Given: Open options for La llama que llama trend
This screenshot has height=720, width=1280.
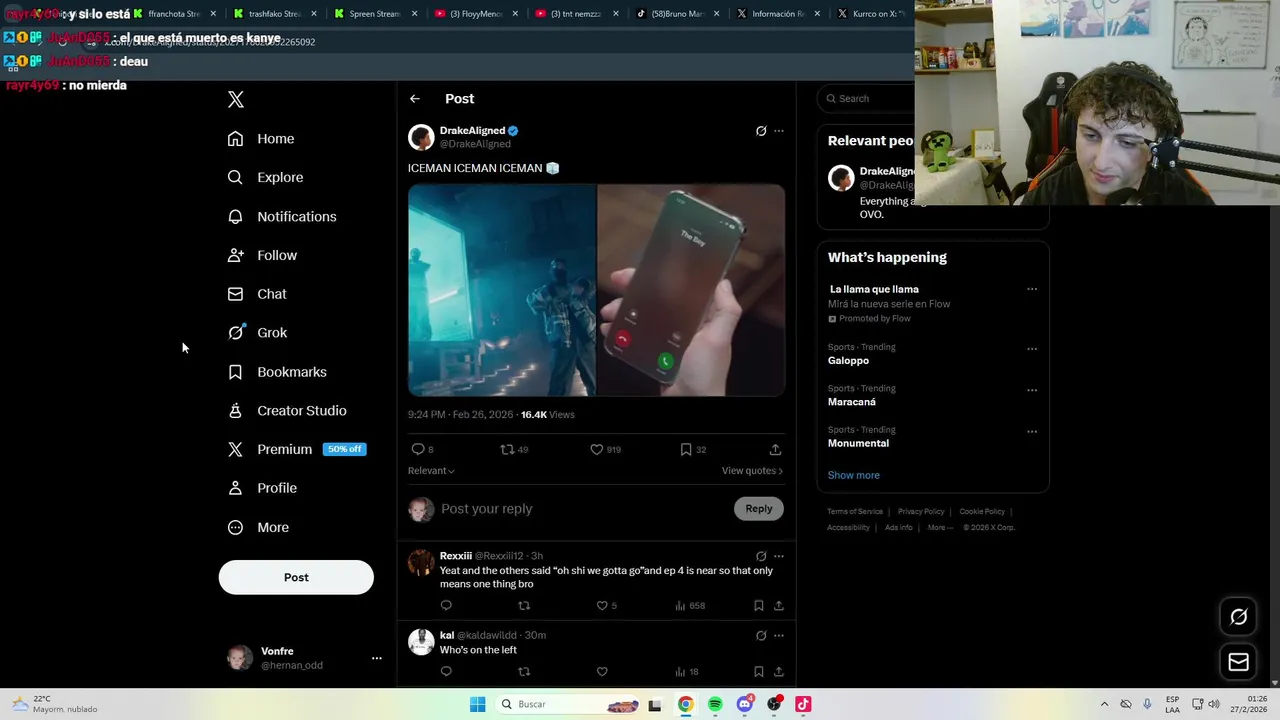Looking at the screenshot, I should coord(1032,290).
